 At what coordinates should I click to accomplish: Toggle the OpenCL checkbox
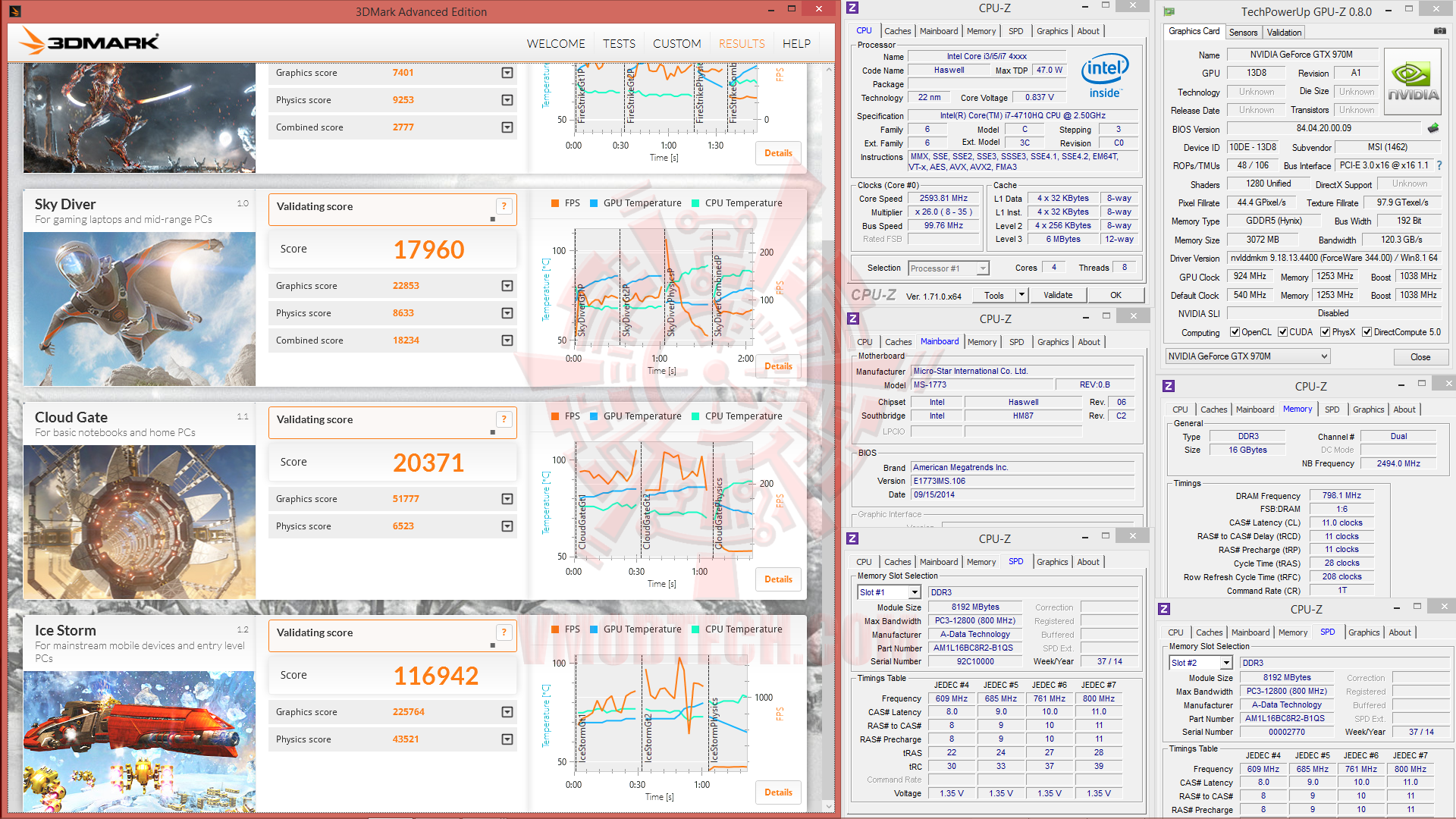coord(1235,332)
